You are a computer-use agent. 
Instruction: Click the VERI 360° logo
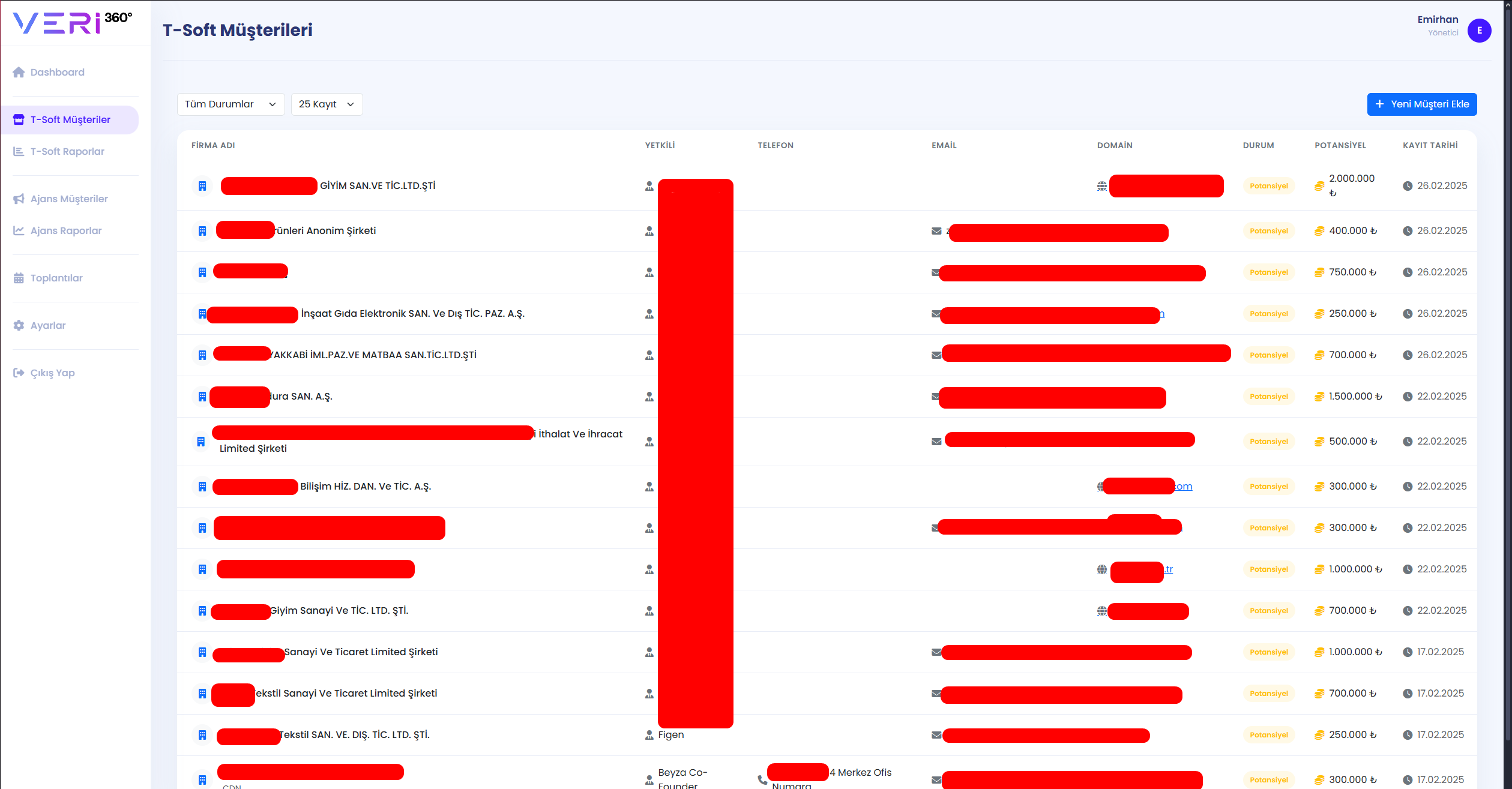[73, 23]
